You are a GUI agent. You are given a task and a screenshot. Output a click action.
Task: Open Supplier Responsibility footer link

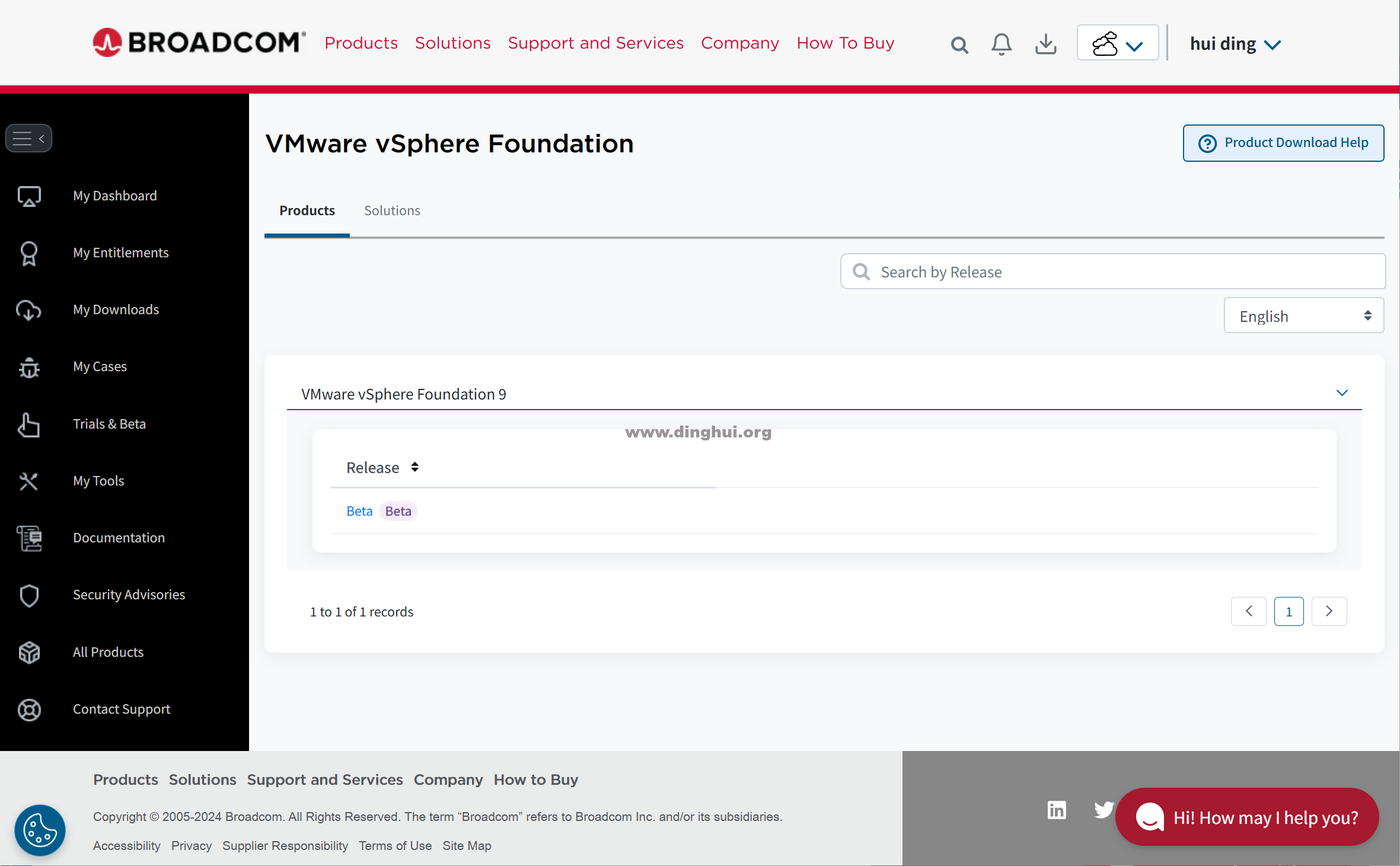coord(285,846)
